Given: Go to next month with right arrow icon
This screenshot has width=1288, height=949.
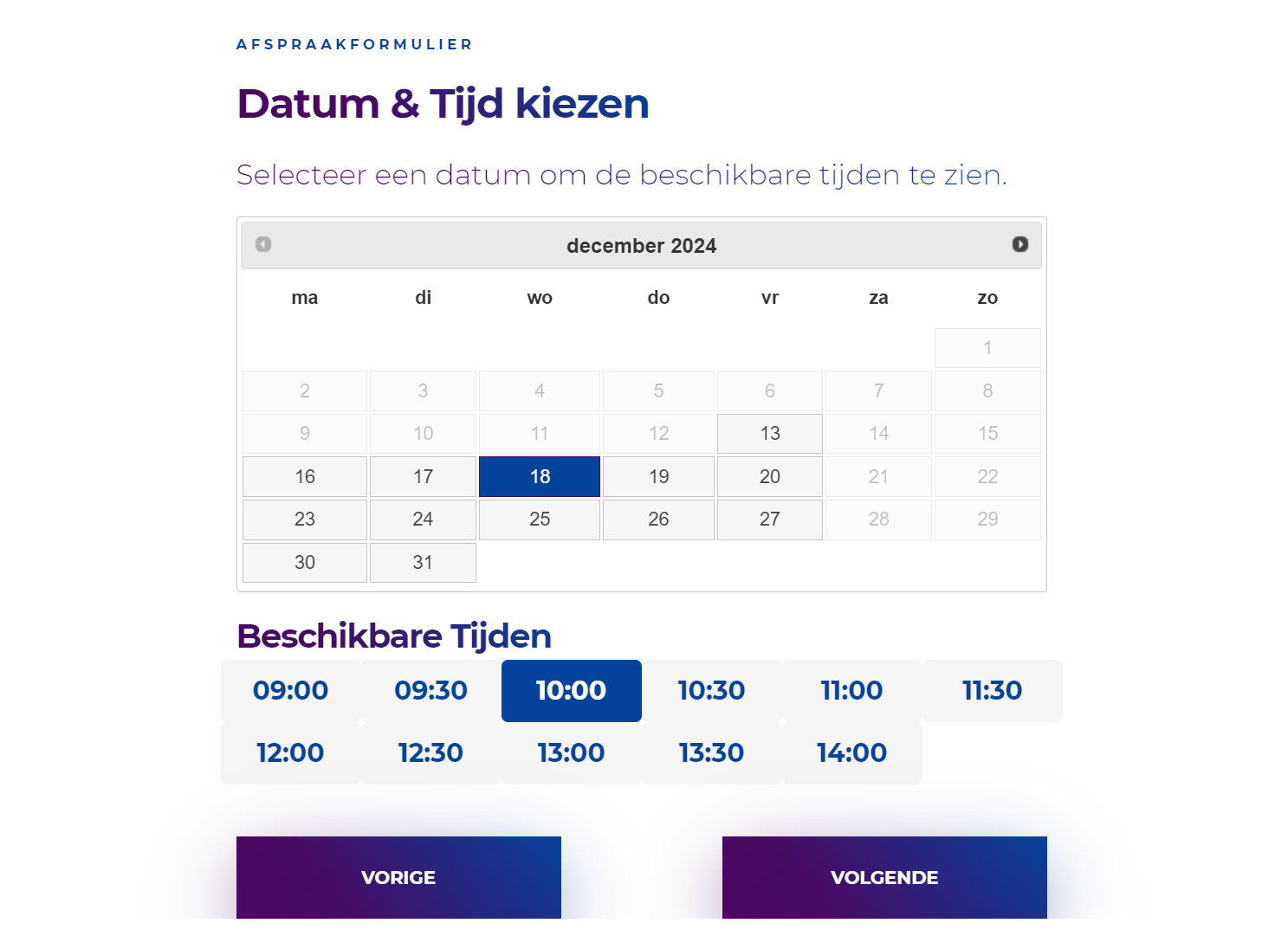Looking at the screenshot, I should [x=1020, y=245].
